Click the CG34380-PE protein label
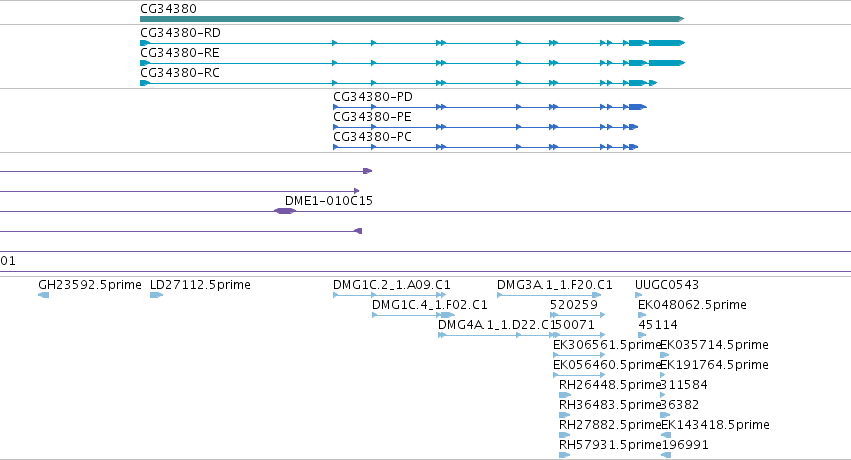This screenshot has width=851, height=460. (372, 117)
